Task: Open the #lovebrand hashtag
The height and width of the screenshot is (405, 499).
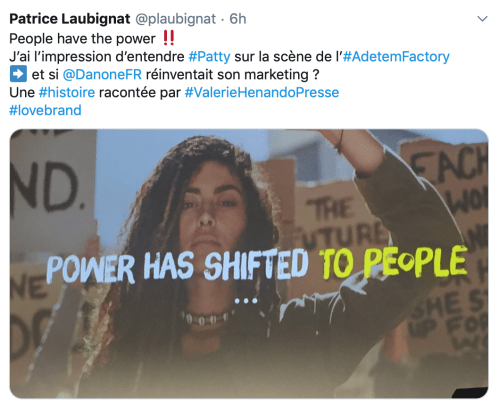Action: coord(45,110)
